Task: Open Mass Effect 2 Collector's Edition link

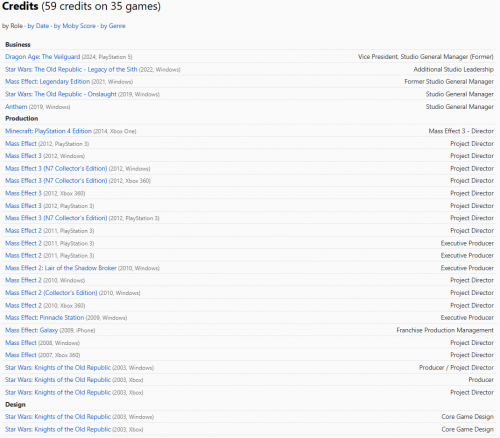Action: [x=51, y=293]
